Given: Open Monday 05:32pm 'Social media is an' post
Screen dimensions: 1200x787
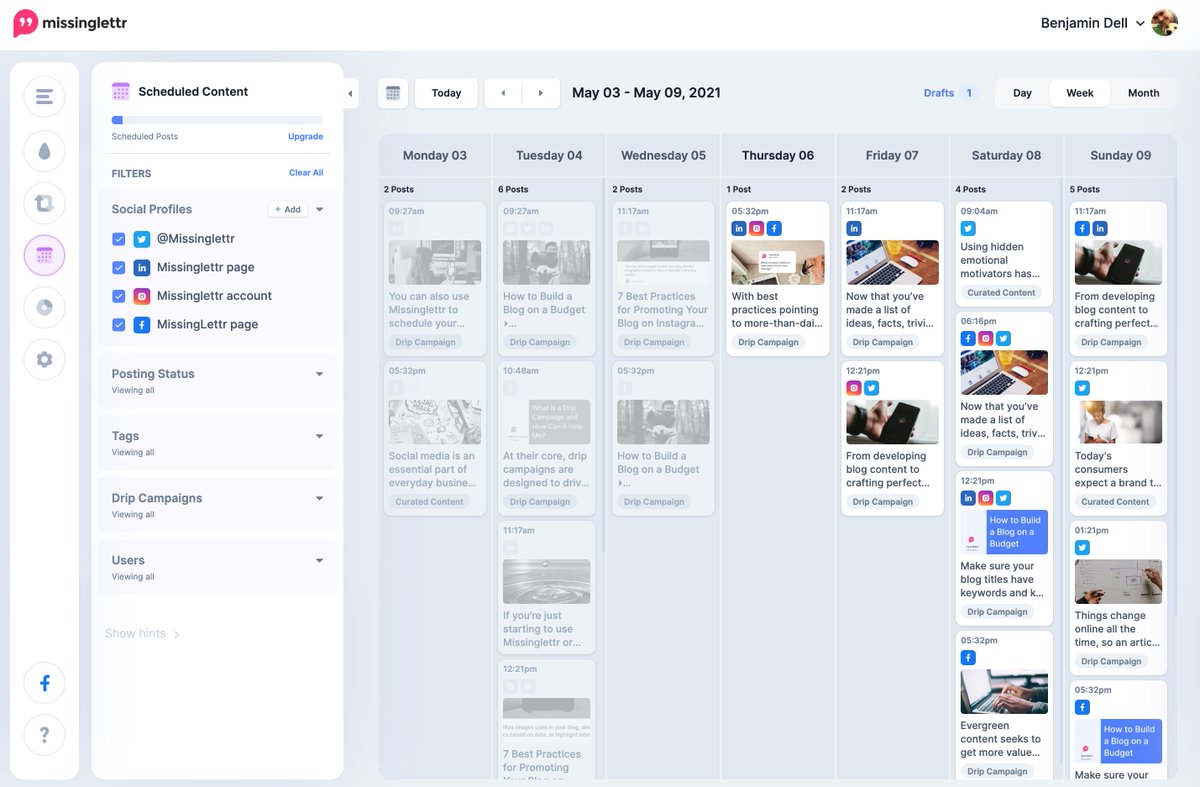Looking at the screenshot, I should [435, 438].
